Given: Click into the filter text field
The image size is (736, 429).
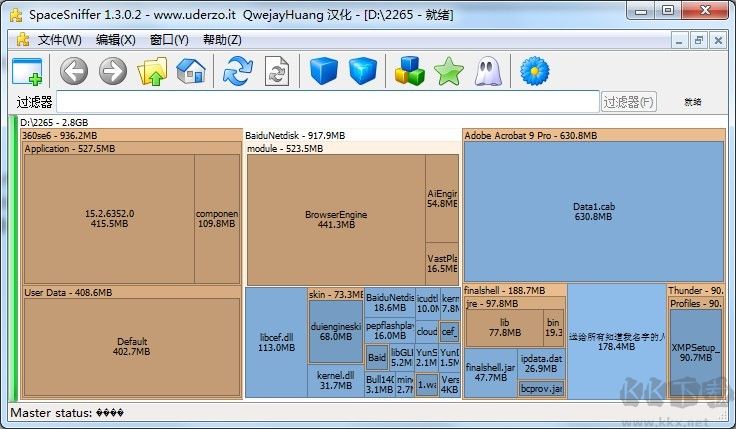Looking at the screenshot, I should 328,102.
